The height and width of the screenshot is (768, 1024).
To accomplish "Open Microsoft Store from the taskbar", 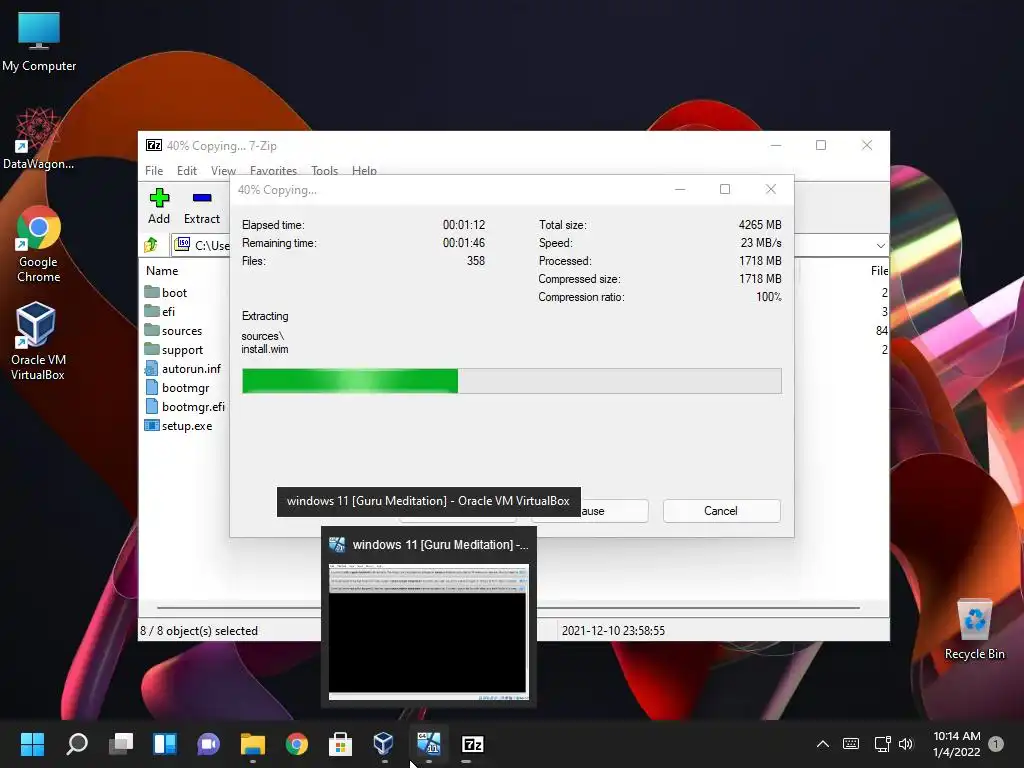I will click(340, 744).
